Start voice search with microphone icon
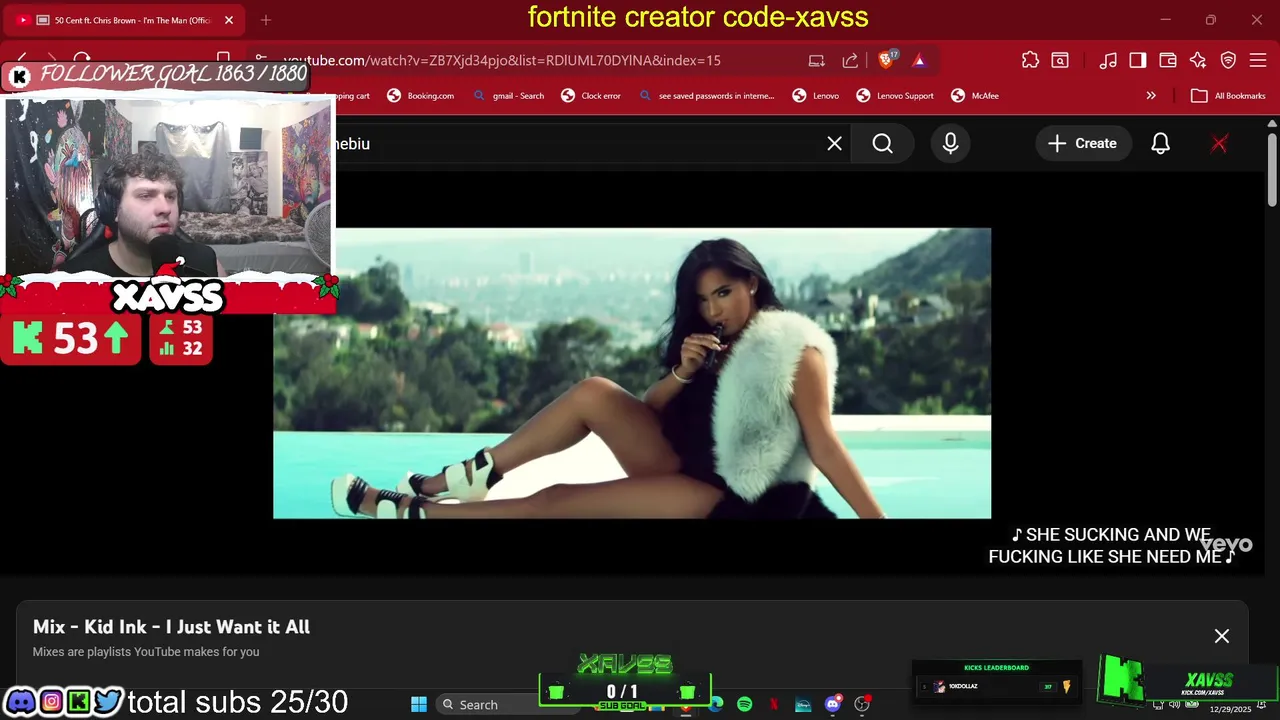 (950, 144)
